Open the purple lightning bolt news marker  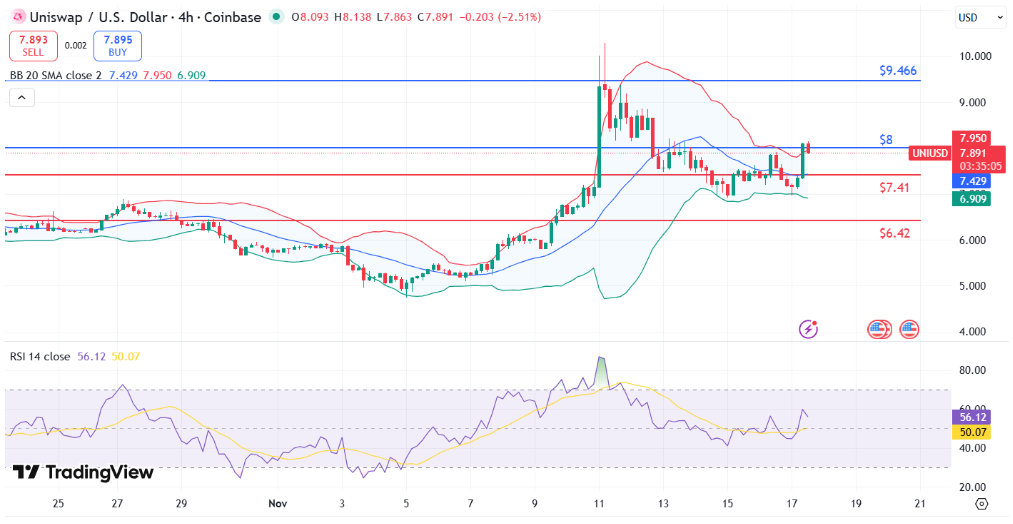point(808,328)
